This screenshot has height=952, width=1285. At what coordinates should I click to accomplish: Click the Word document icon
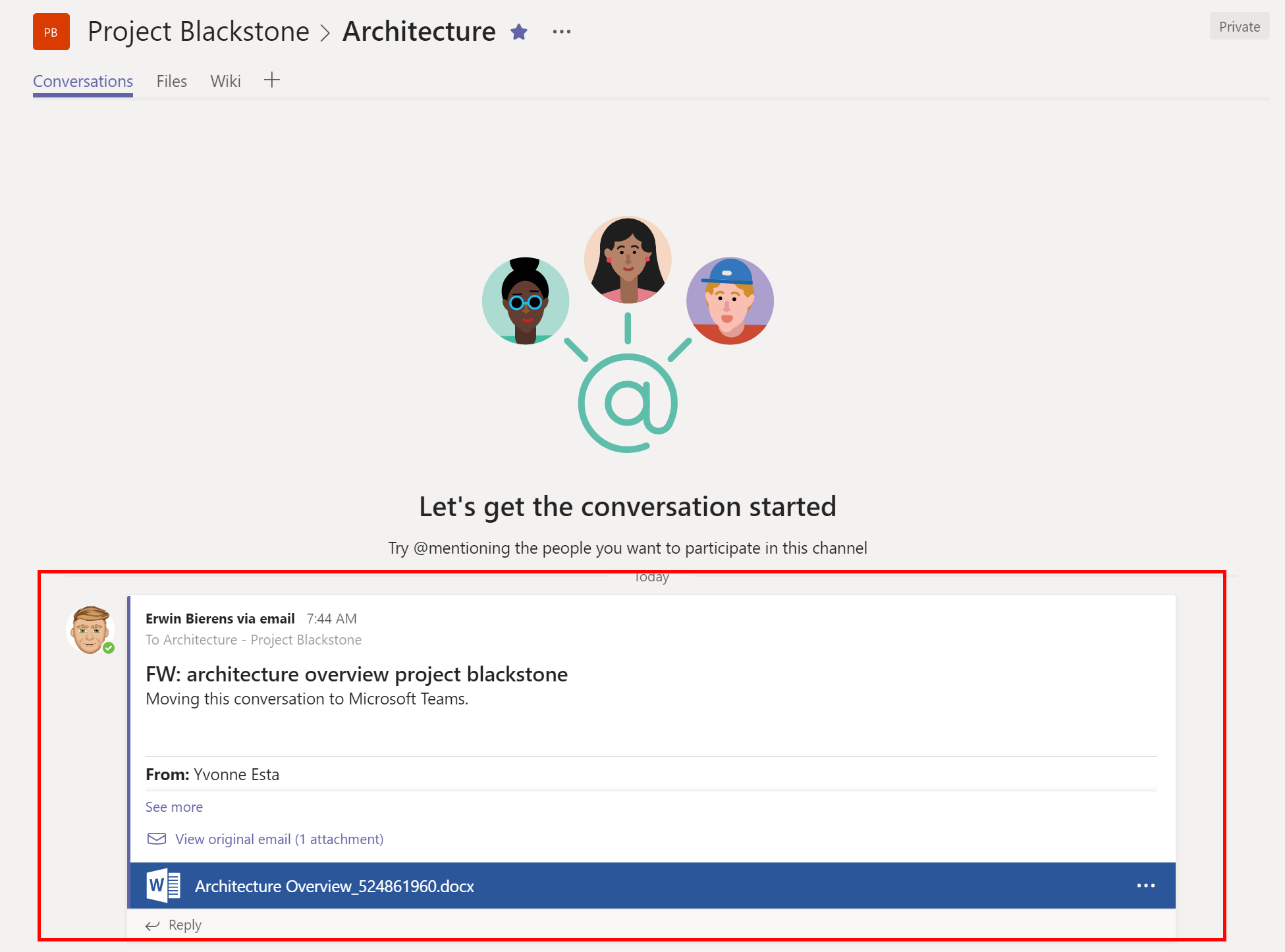tap(163, 886)
